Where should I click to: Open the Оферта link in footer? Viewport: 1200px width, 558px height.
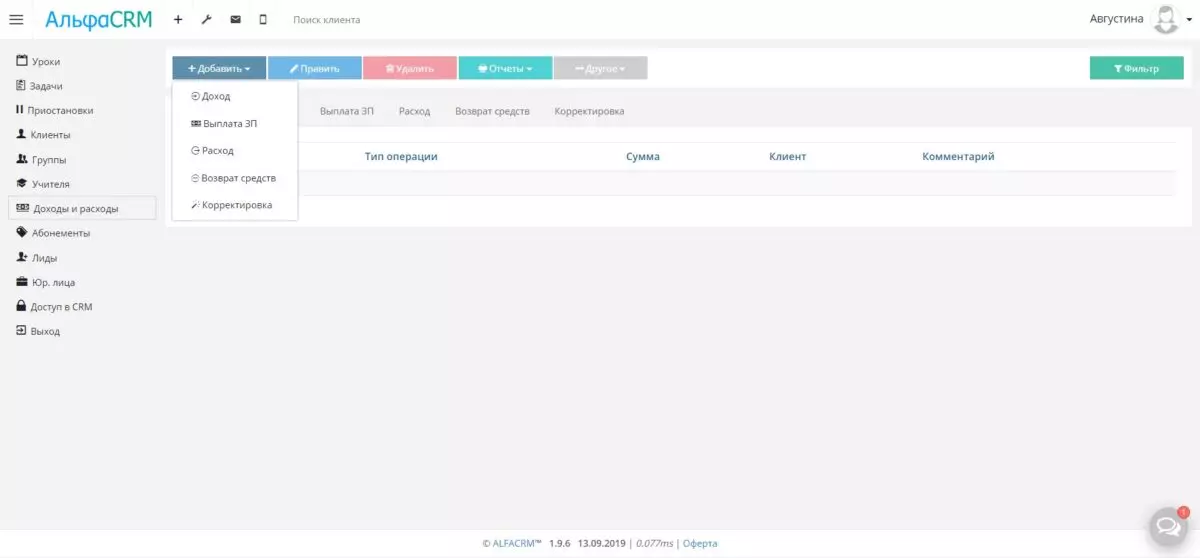pyautogui.click(x=700, y=544)
